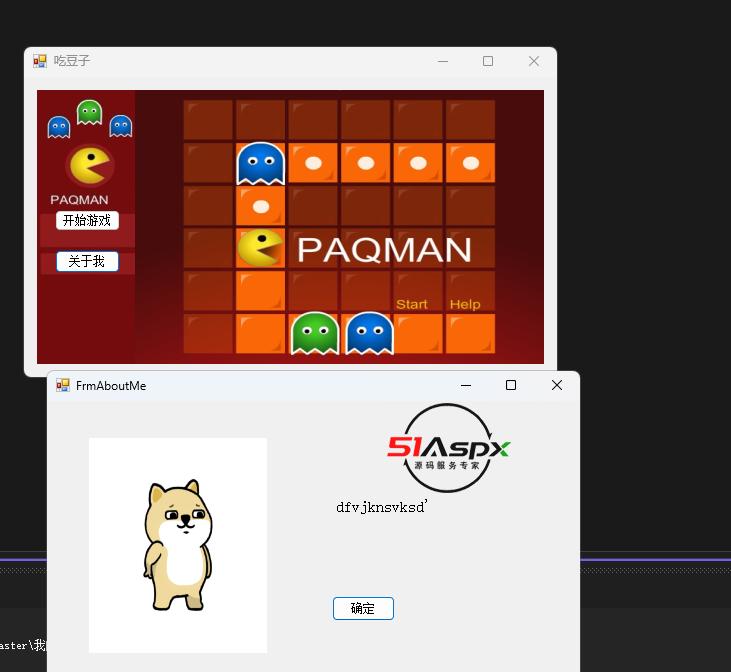Click the 51Aspx logo image
Screen dimensions: 731x672
[448, 448]
